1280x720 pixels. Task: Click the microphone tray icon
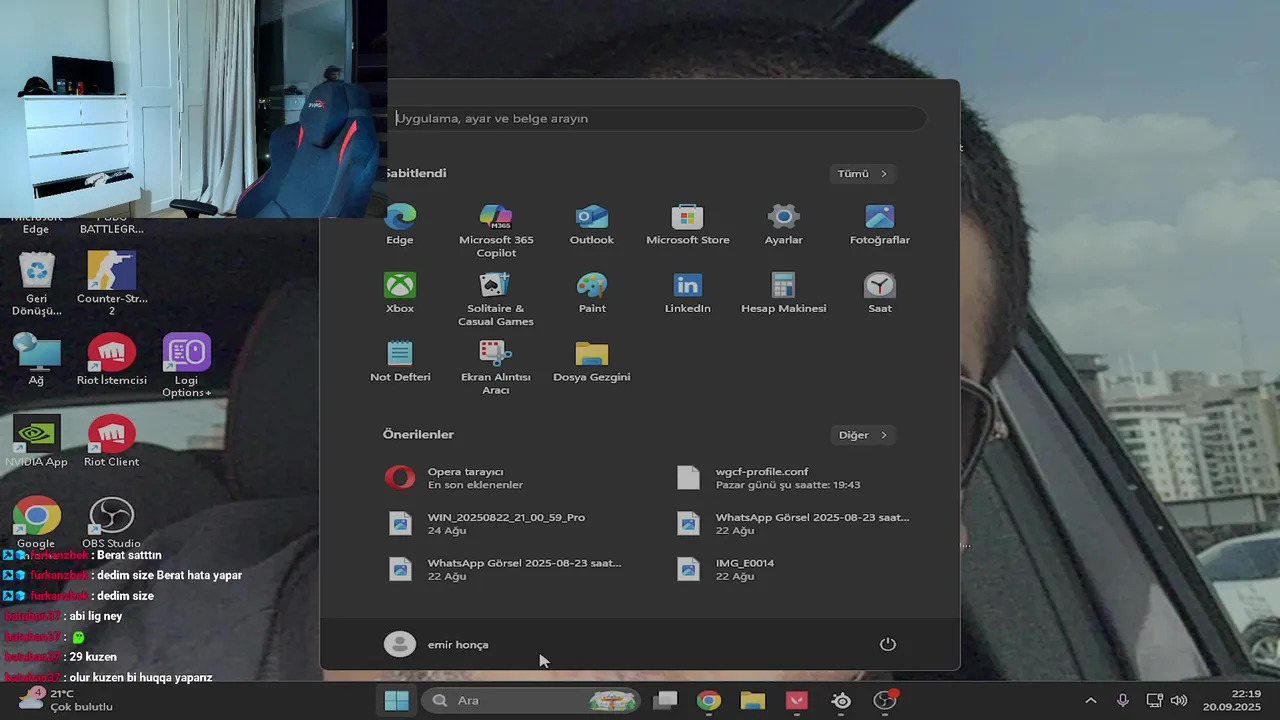(1123, 700)
